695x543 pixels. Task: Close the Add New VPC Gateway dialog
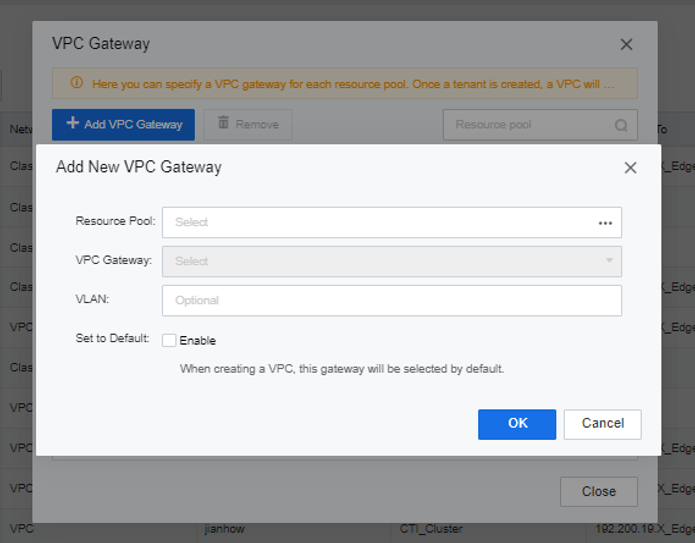pyautogui.click(x=630, y=167)
